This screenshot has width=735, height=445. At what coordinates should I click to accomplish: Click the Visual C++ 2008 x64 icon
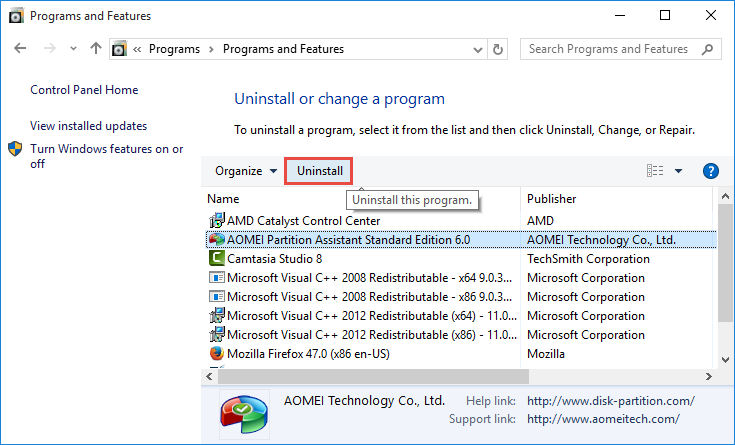coord(217,278)
